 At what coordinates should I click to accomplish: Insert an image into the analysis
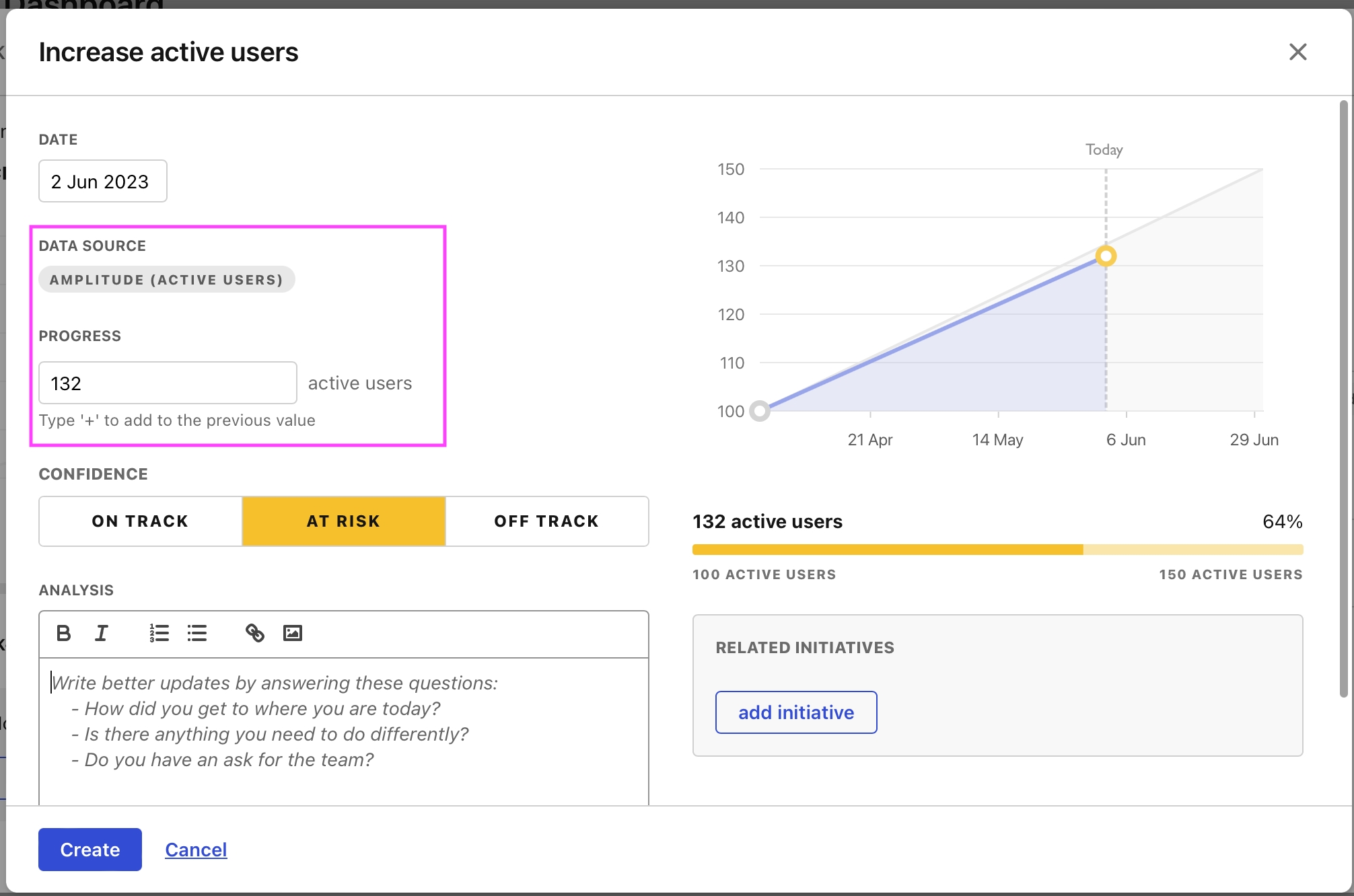(293, 633)
